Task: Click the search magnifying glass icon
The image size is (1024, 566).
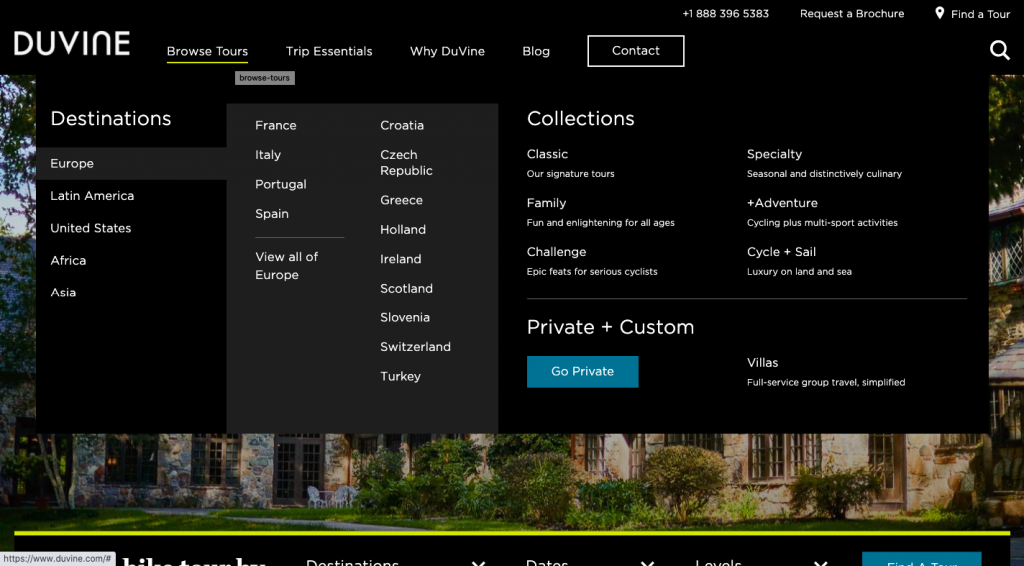Action: pos(999,50)
